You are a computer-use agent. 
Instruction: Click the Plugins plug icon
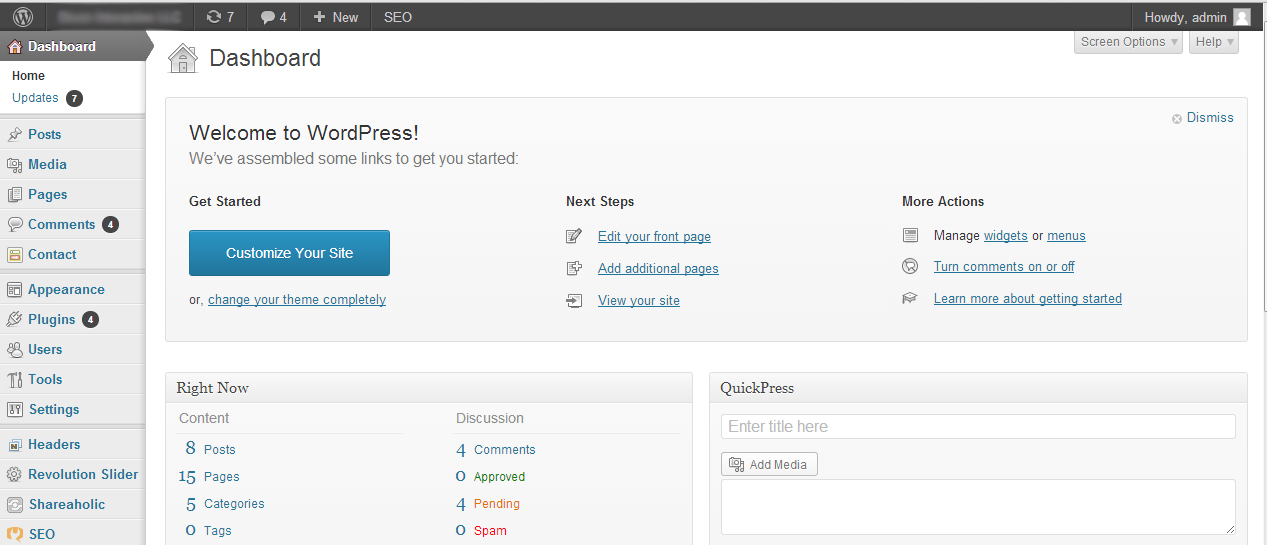tap(15, 319)
